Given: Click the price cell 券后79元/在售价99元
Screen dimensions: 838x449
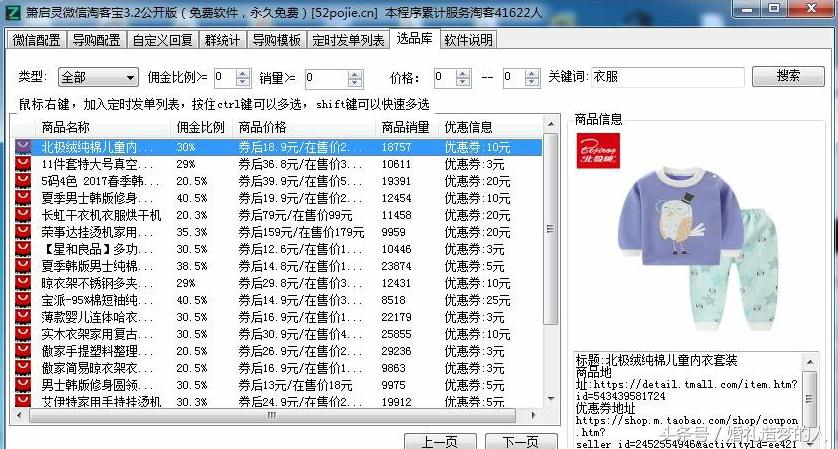Looking at the screenshot, I should pyautogui.click(x=296, y=215).
